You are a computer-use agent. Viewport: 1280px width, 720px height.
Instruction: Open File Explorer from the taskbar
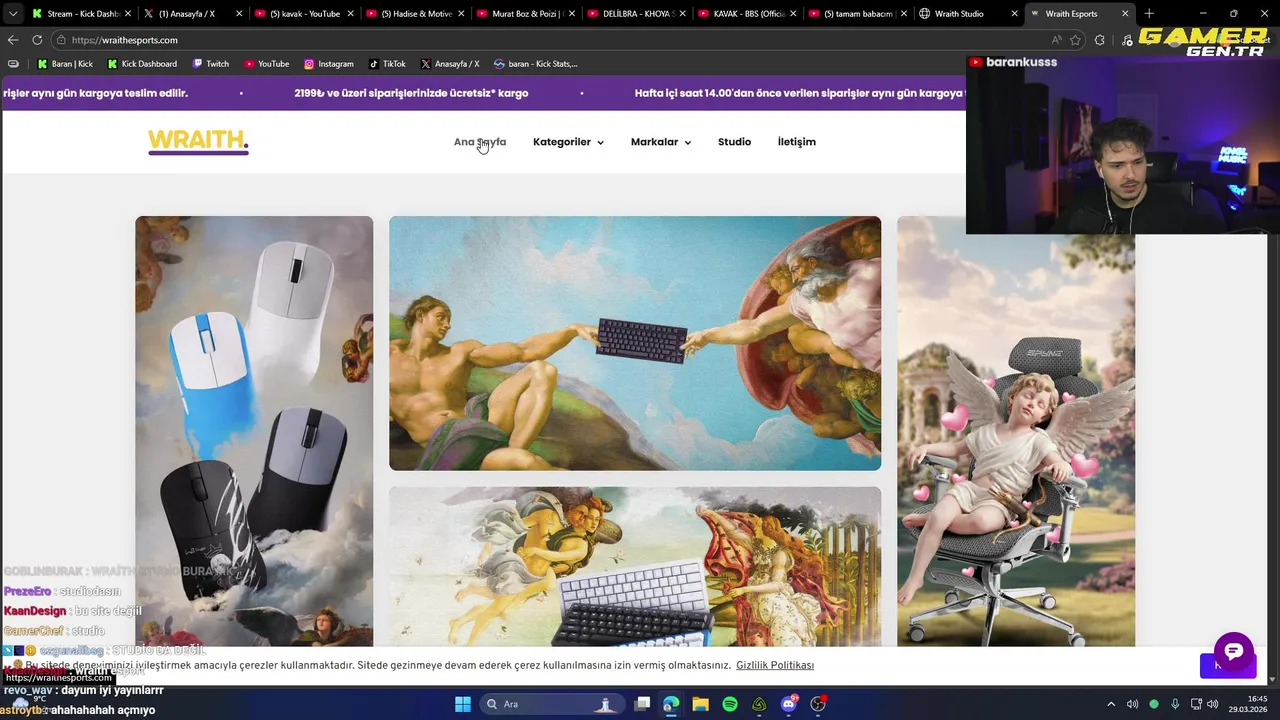click(700, 704)
